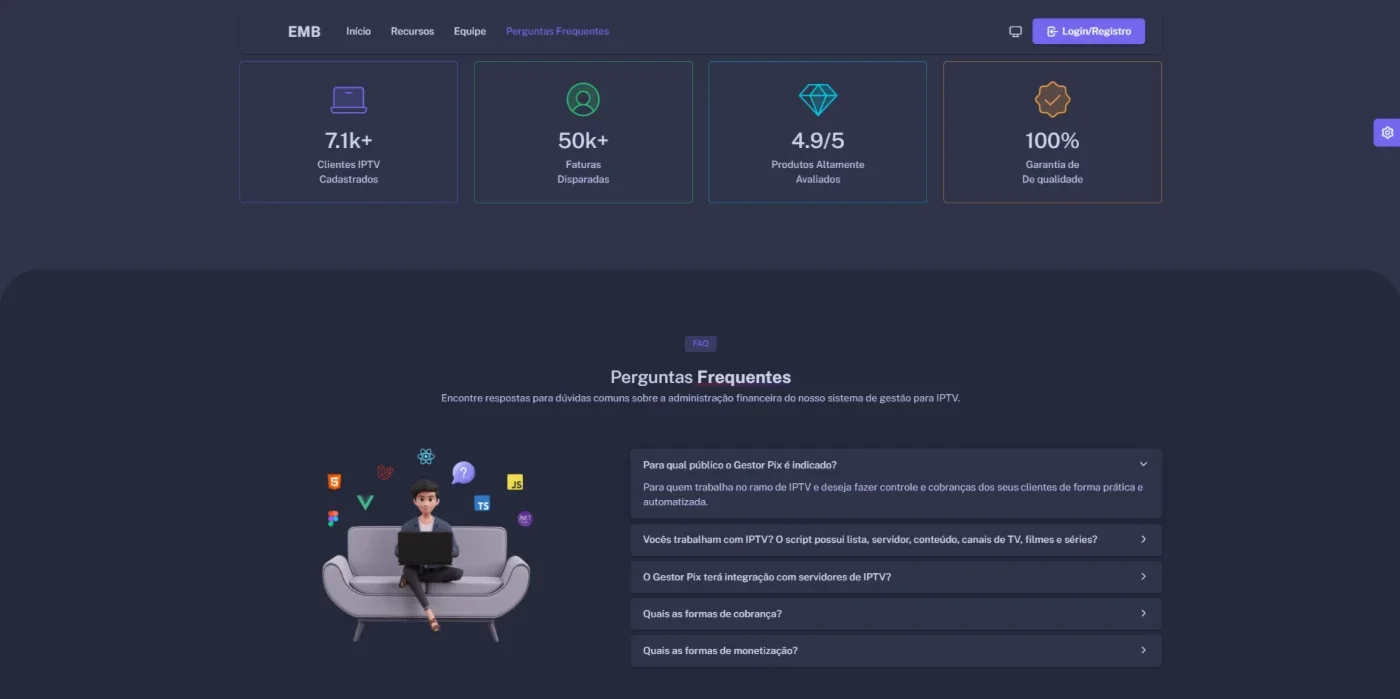The width and height of the screenshot is (1400, 699).
Task: Click the 'Encontre respostas para dúvidas comuns' subtitle
Action: pyautogui.click(x=700, y=398)
